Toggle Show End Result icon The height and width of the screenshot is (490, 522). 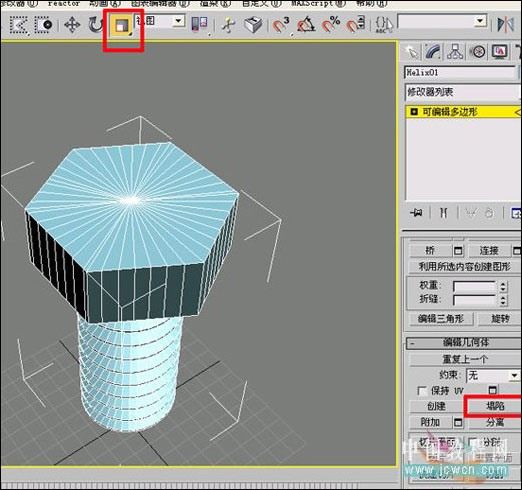pyautogui.click(x=444, y=212)
